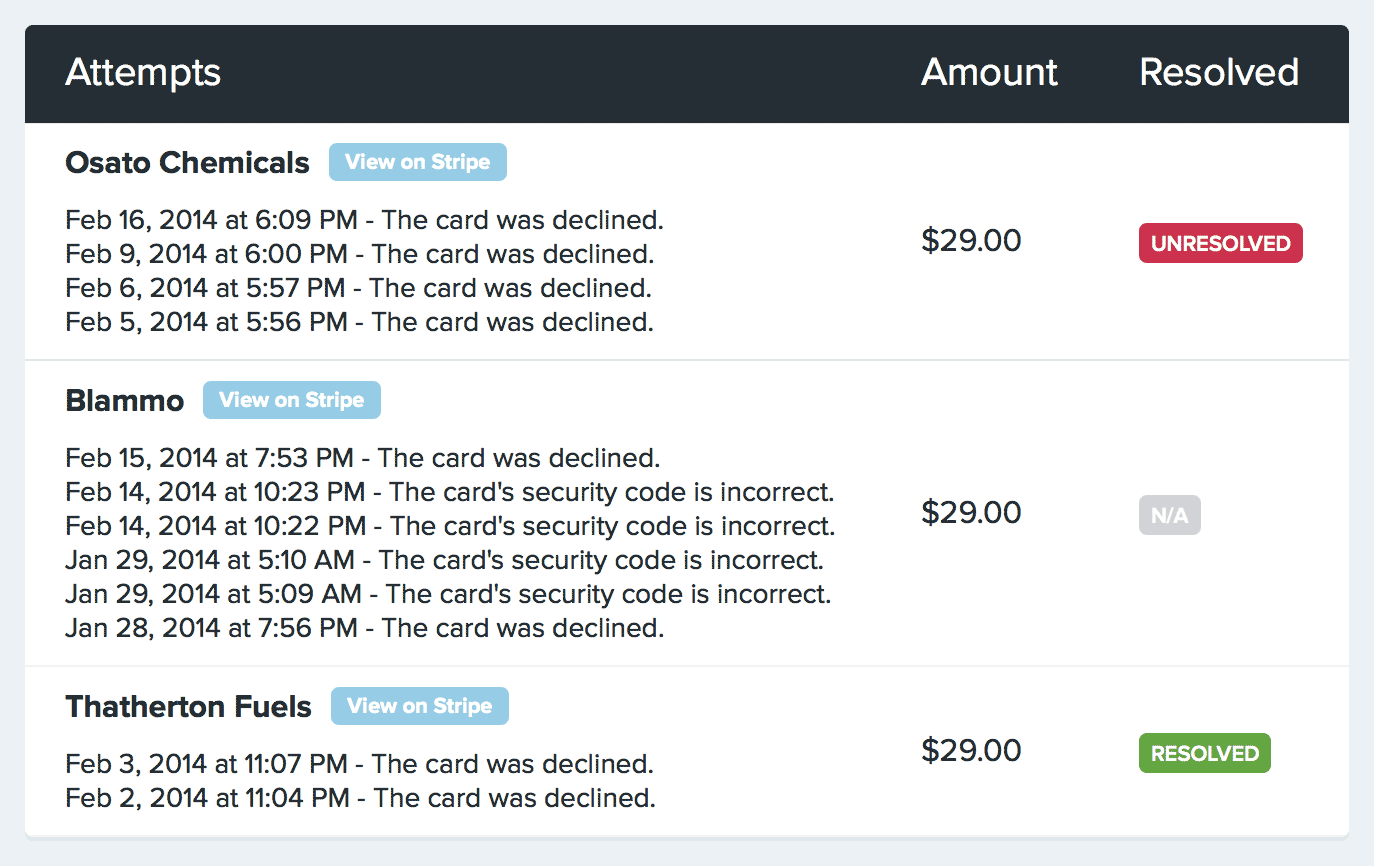The image size is (1374, 866).
Task: Click the Amount column header
Action: [989, 73]
